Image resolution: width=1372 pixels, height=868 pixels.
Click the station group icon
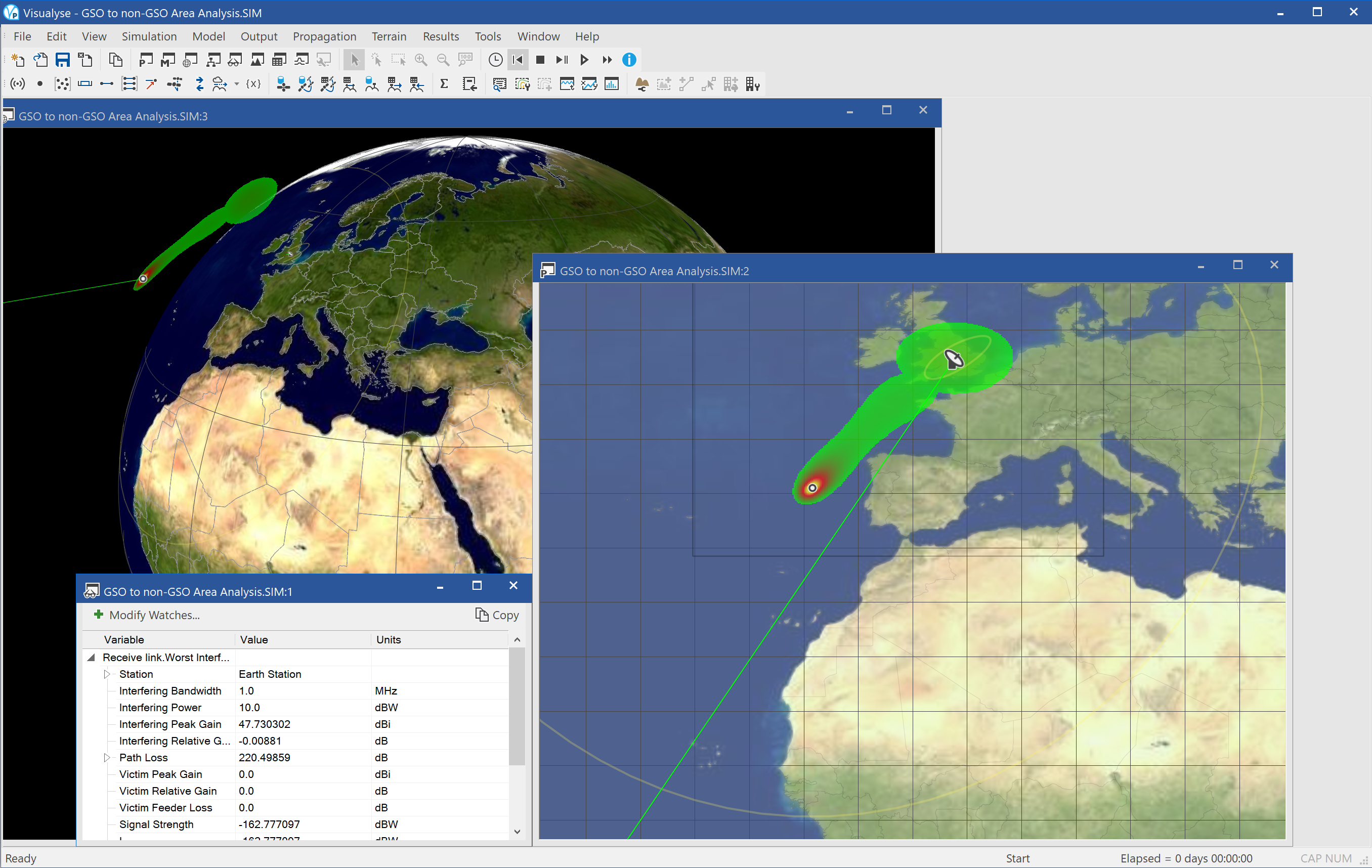(x=62, y=84)
